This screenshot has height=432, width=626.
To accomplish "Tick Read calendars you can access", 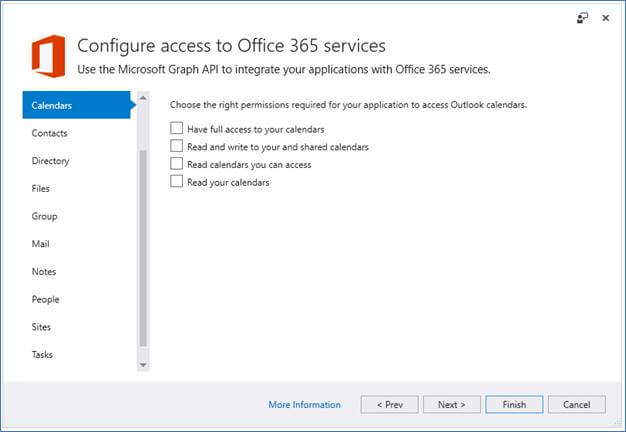I will point(176,164).
